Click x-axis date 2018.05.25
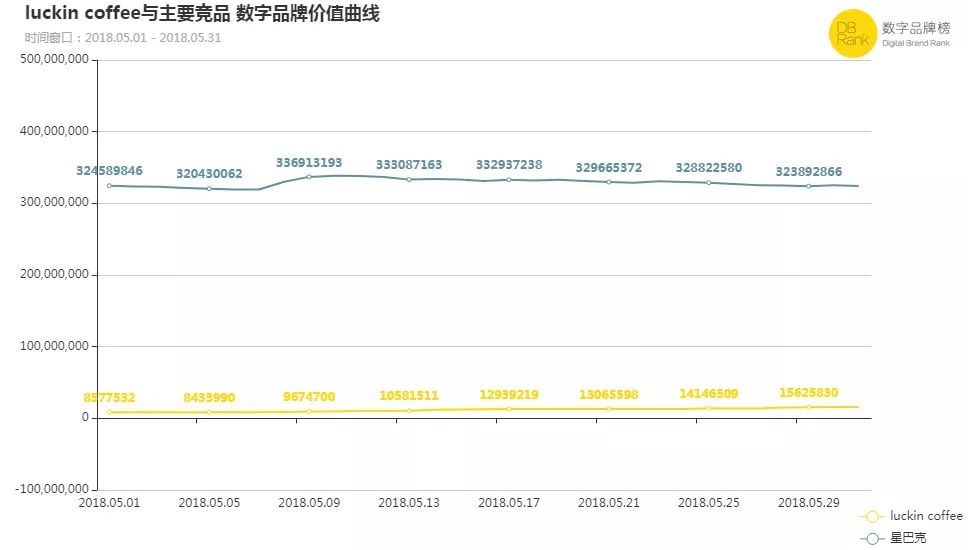Image resolution: width=968 pixels, height=550 pixels. [x=709, y=503]
